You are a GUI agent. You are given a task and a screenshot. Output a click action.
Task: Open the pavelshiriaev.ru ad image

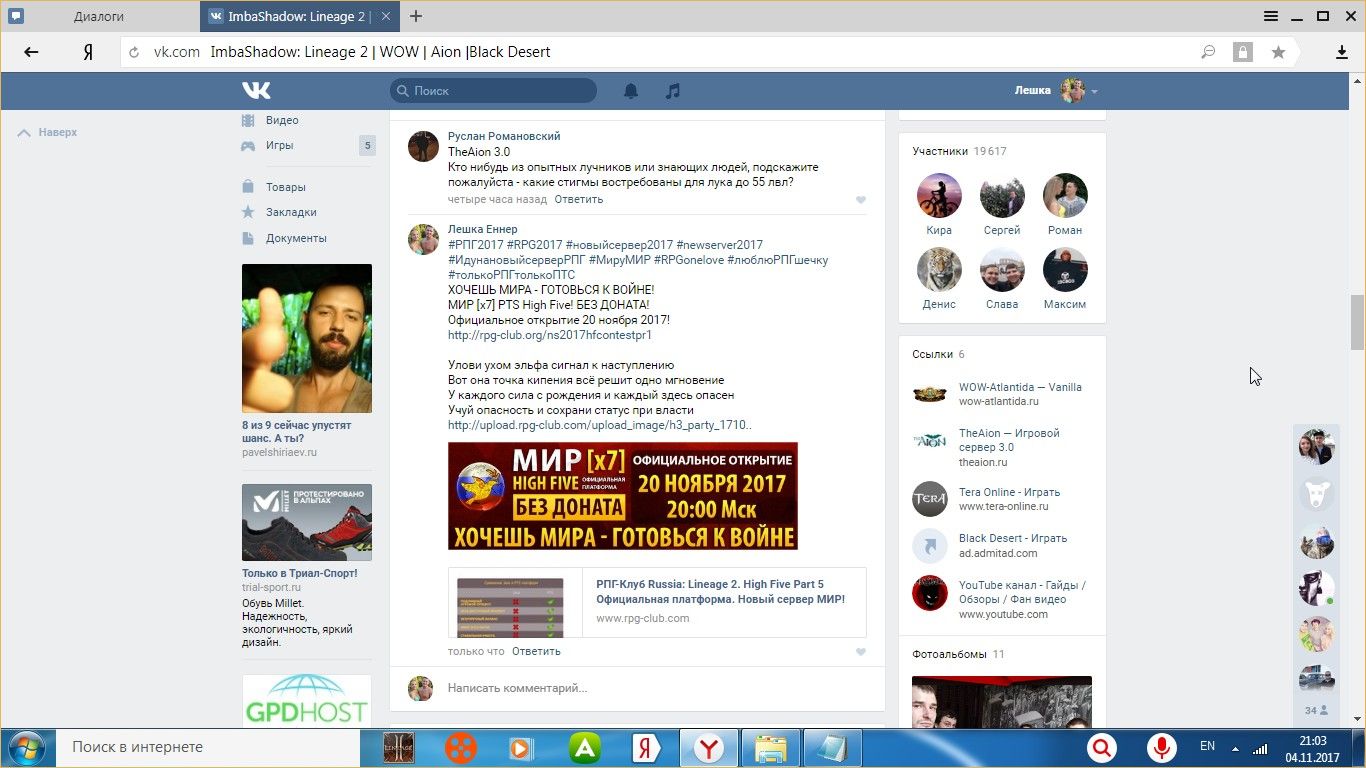(307, 338)
